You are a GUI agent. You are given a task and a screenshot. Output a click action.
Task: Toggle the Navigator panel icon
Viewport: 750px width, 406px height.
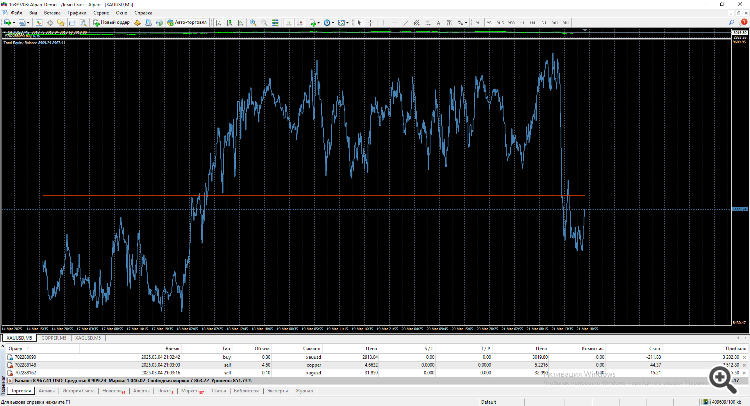(x=61, y=22)
